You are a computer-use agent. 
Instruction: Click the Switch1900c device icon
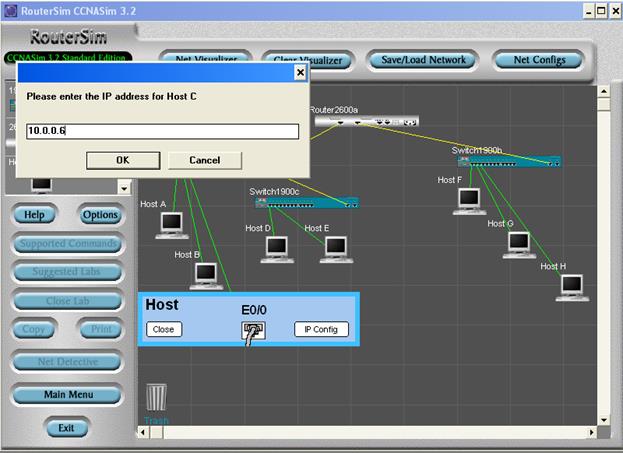307,203
